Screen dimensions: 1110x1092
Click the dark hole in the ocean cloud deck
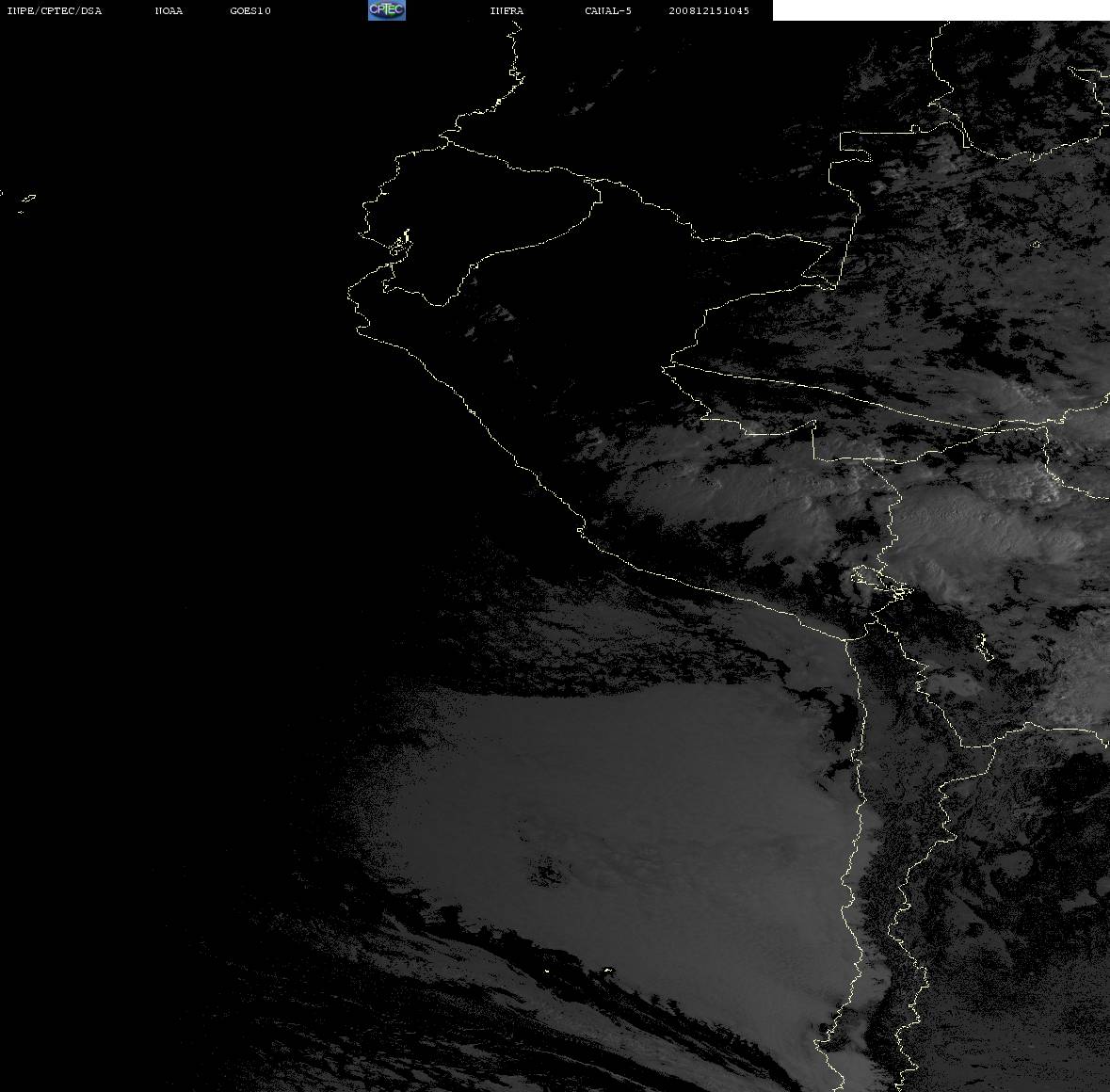pos(546,871)
